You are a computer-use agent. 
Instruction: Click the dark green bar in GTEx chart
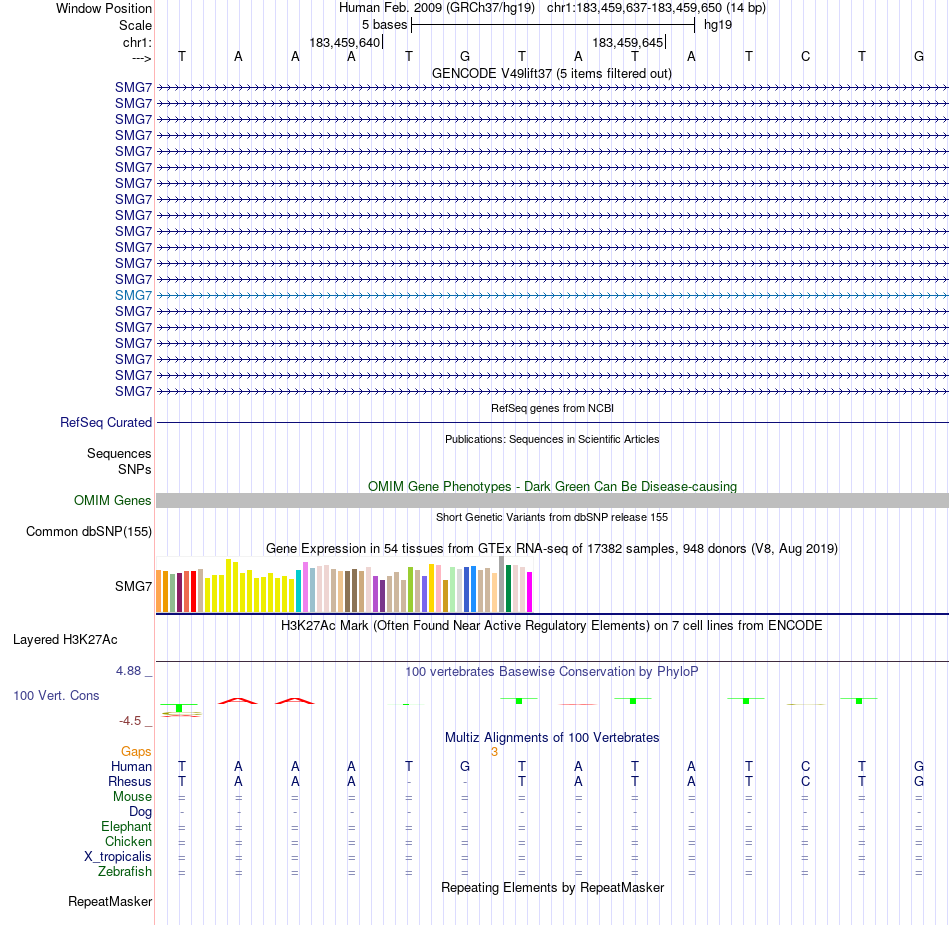click(x=509, y=588)
